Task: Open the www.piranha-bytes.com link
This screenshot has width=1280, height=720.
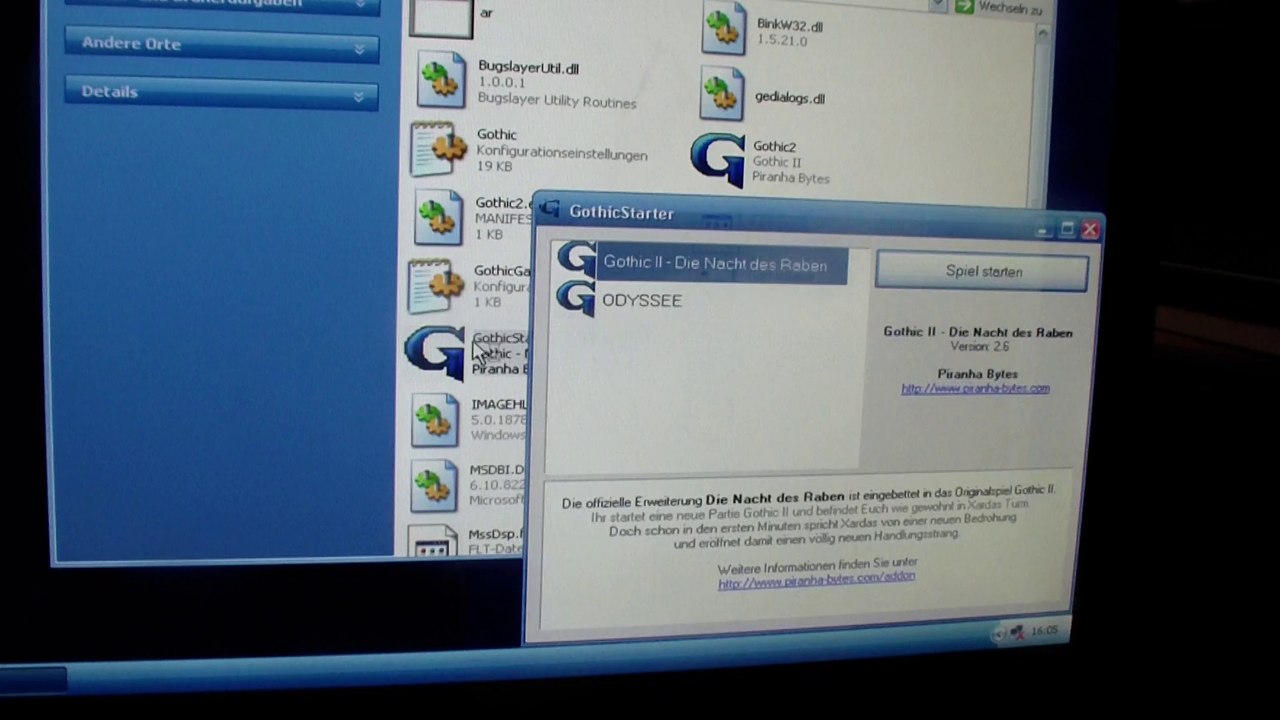Action: [975, 389]
